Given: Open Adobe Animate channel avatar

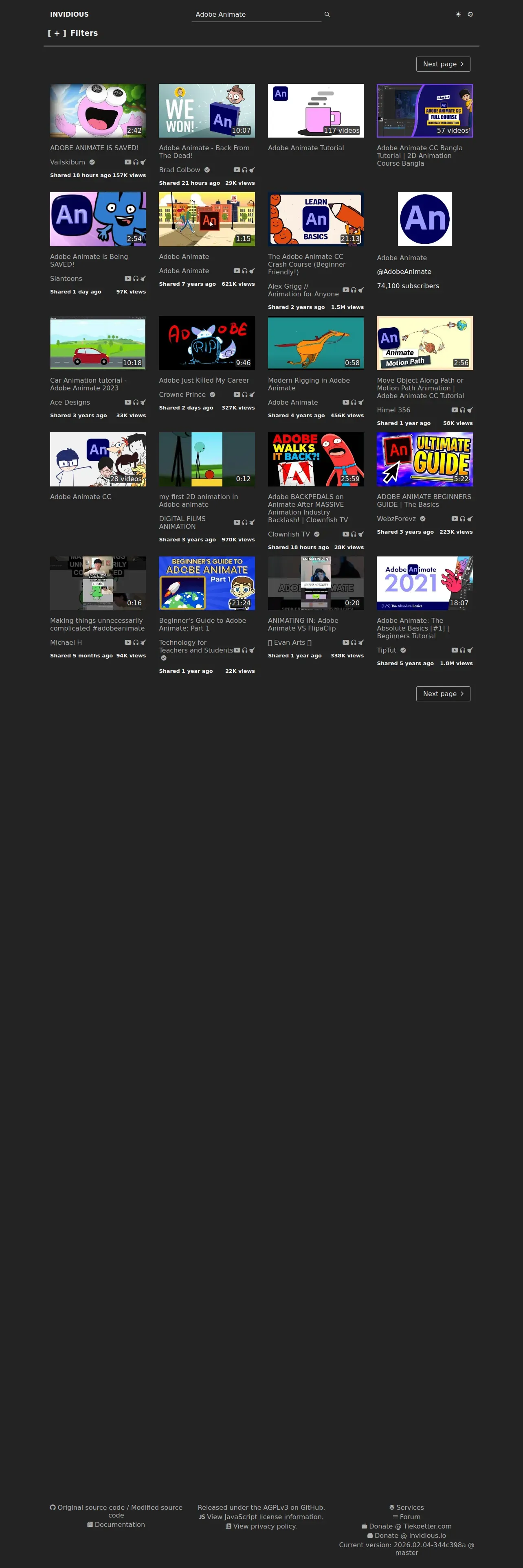Looking at the screenshot, I should (x=425, y=219).
